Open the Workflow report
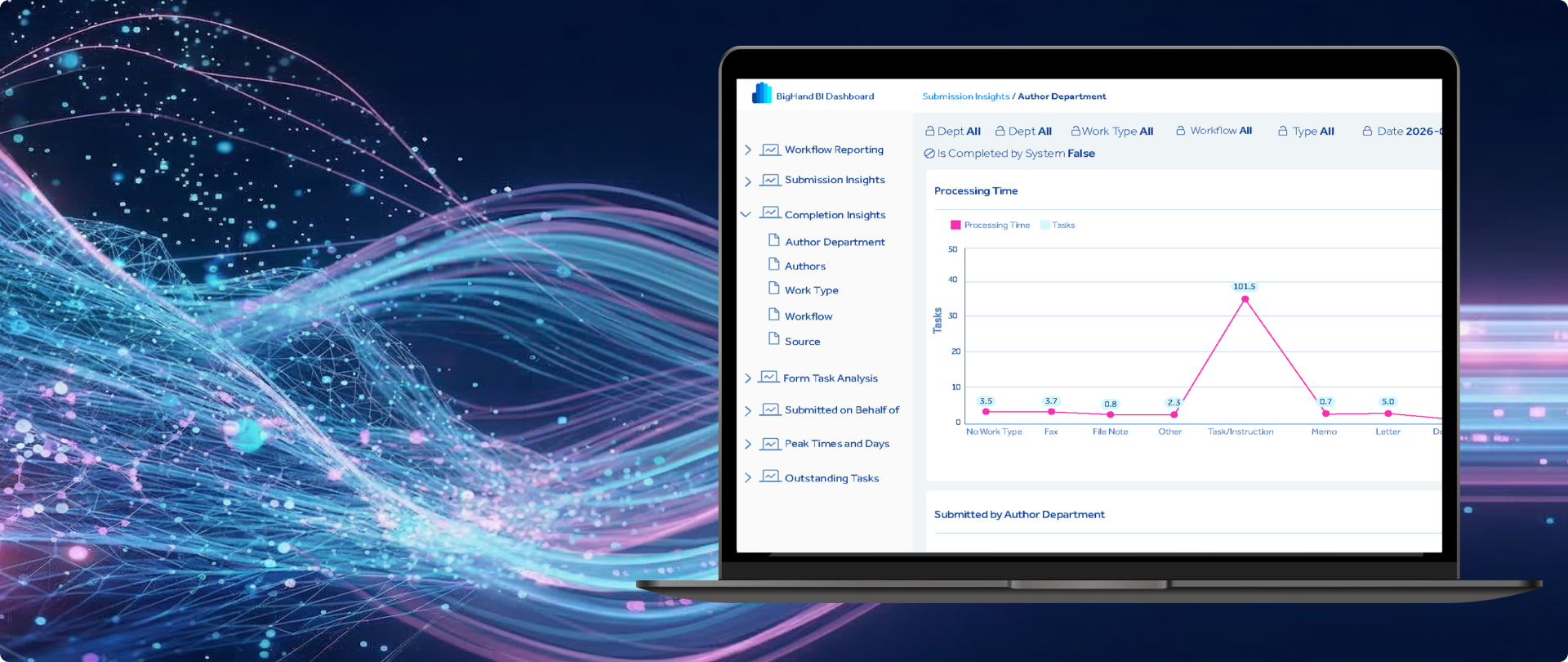 tap(808, 316)
